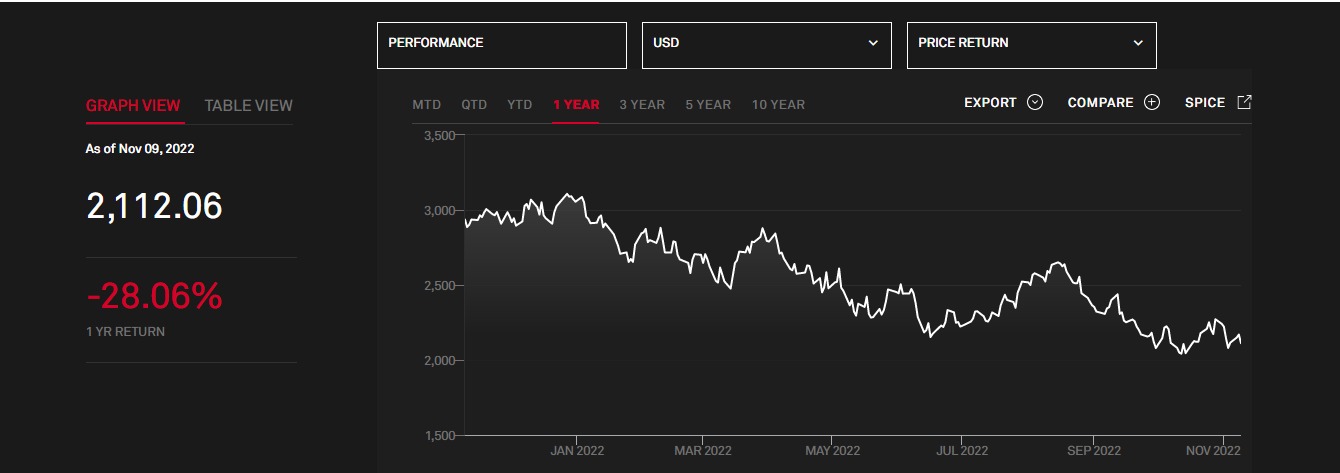Screen dimensions: 1340x473
Task: Click the JUL 2022 axis label
Action: 962,451
